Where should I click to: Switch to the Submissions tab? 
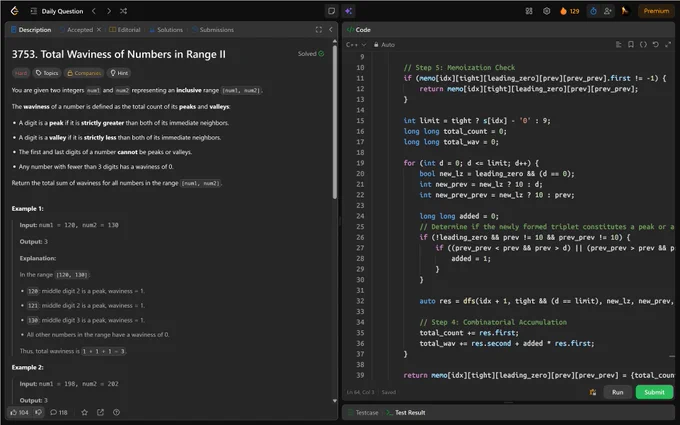click(212, 30)
